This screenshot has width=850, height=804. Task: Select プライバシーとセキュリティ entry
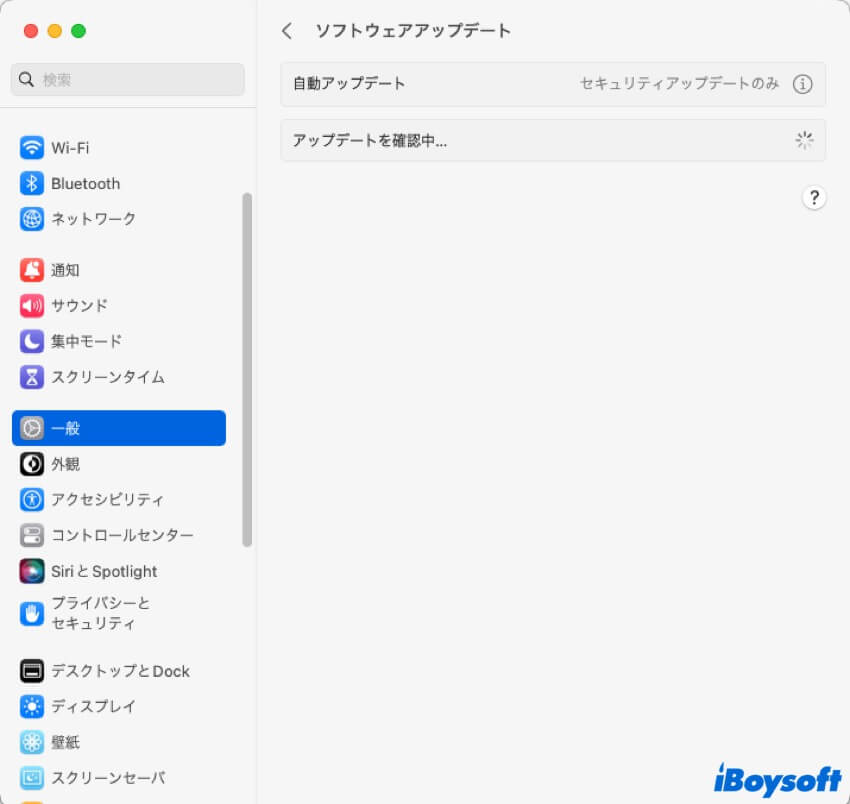coord(100,613)
